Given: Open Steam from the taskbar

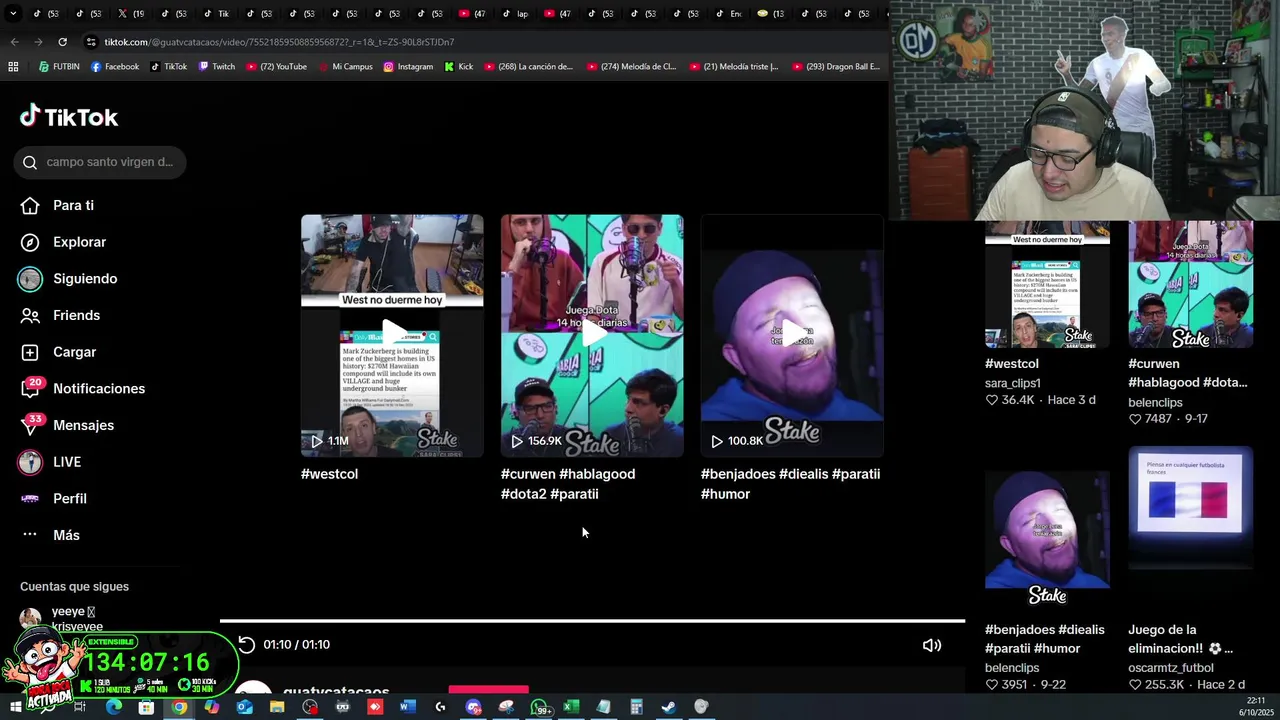Looking at the screenshot, I should (x=669, y=707).
